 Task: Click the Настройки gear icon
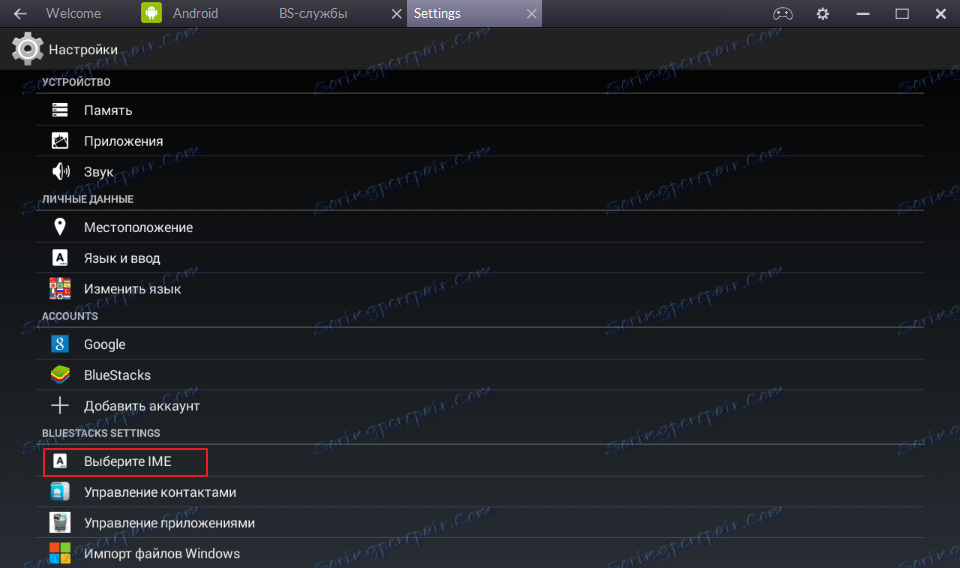(x=28, y=49)
